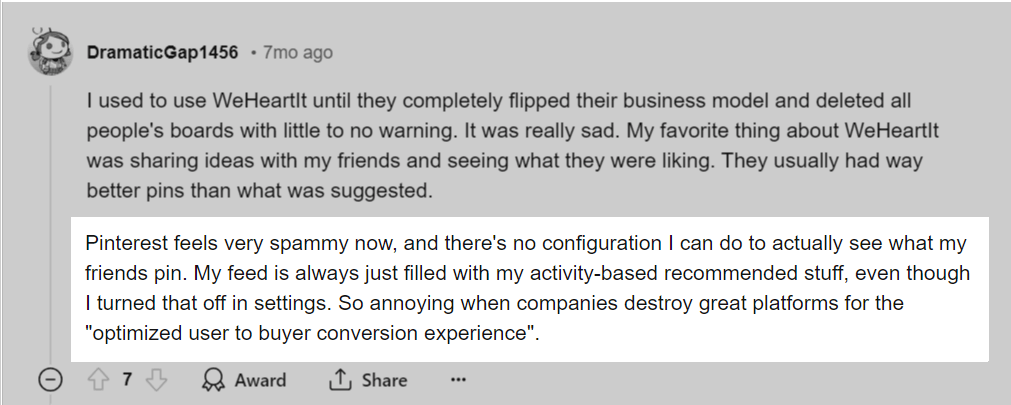Click the vote count number 7
Image resolution: width=1011 pixels, height=405 pixels.
click(127, 380)
